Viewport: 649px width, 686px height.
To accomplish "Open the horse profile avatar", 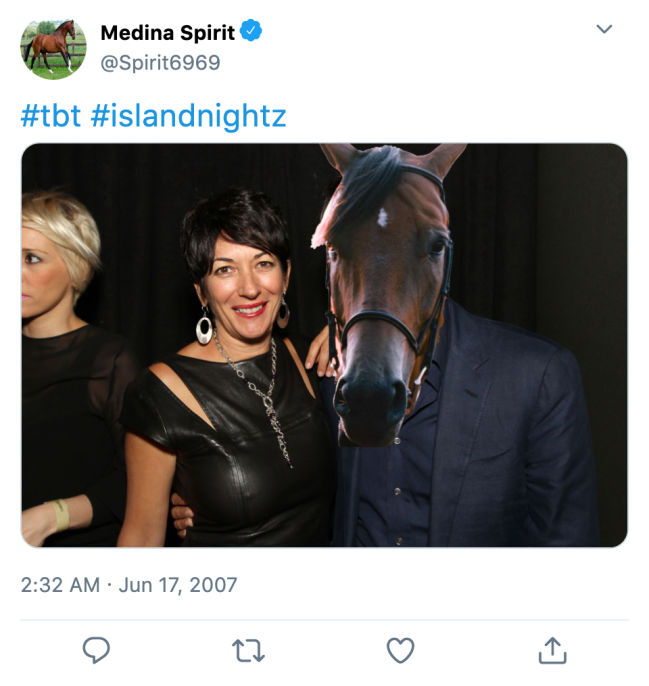I will [54, 49].
